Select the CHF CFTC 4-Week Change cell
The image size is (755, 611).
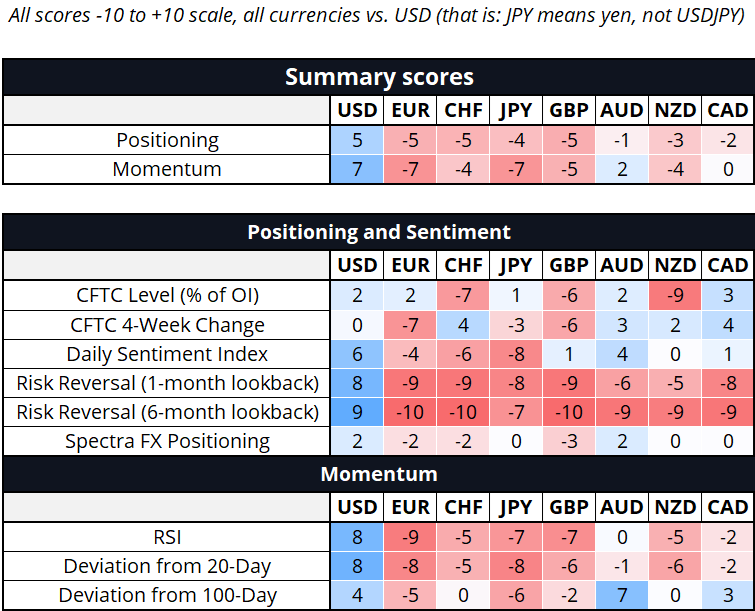pyautogui.click(x=463, y=325)
